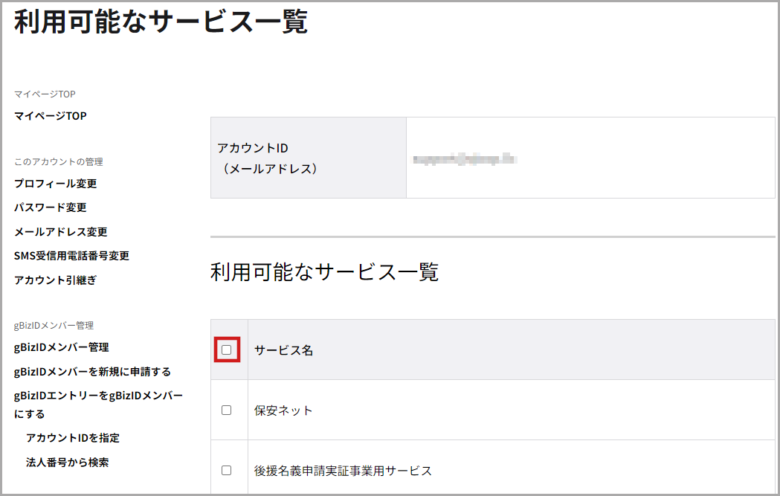The width and height of the screenshot is (780, 496).
Task: Click the このアカウントの管理 section heading
Action: (x=58, y=162)
